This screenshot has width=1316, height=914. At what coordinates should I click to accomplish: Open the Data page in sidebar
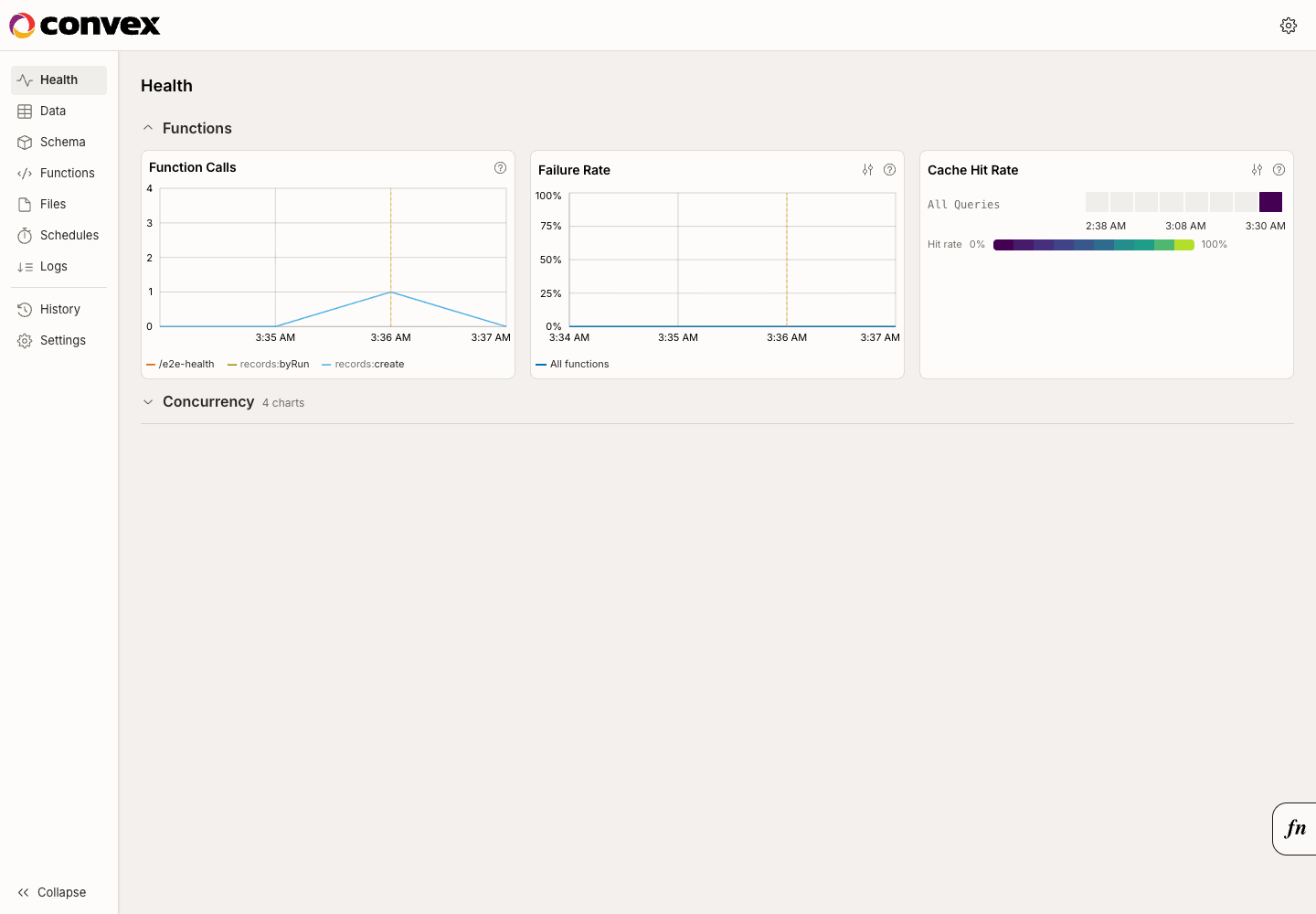58,112
